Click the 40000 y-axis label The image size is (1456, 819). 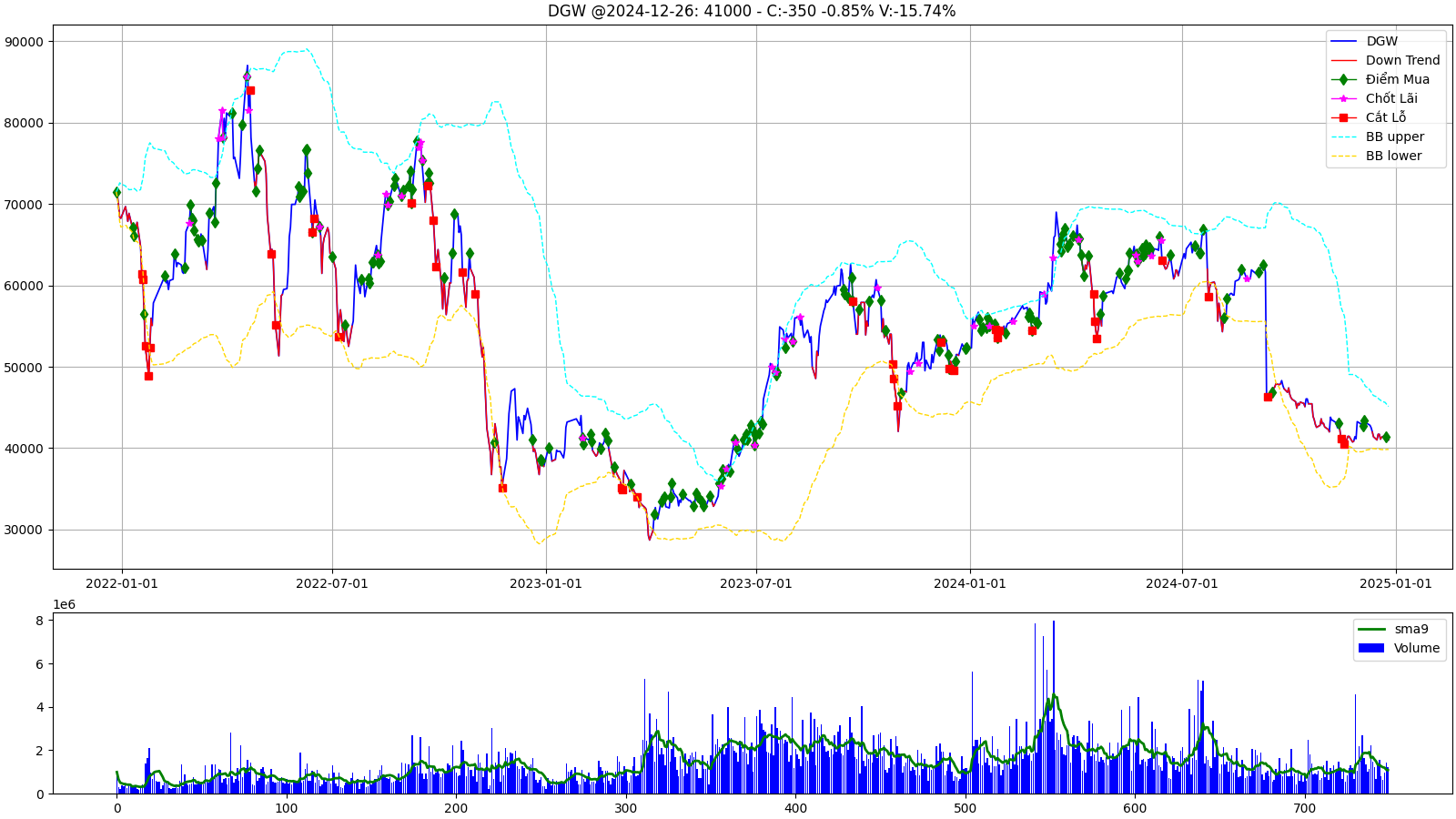click(24, 449)
